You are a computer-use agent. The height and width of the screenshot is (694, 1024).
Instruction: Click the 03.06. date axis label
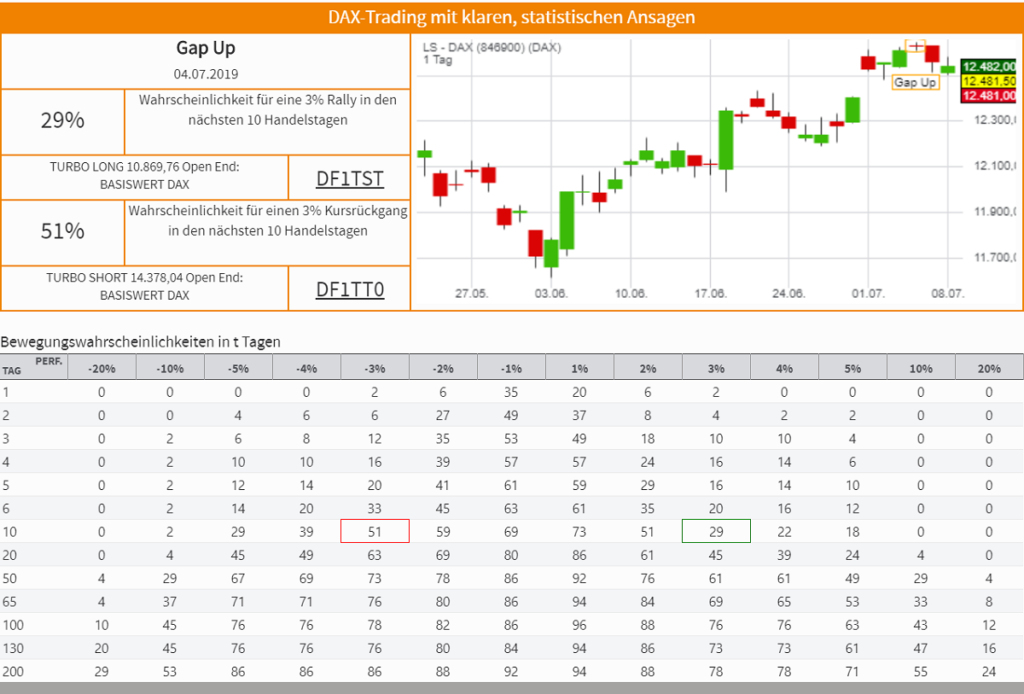(x=551, y=293)
